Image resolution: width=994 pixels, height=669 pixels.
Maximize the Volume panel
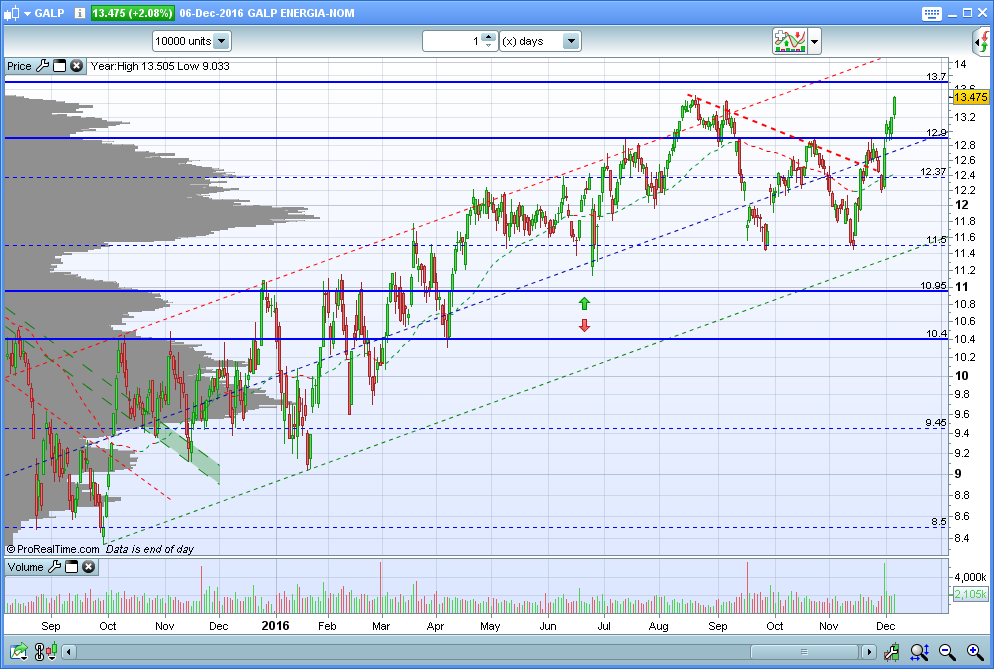72,566
